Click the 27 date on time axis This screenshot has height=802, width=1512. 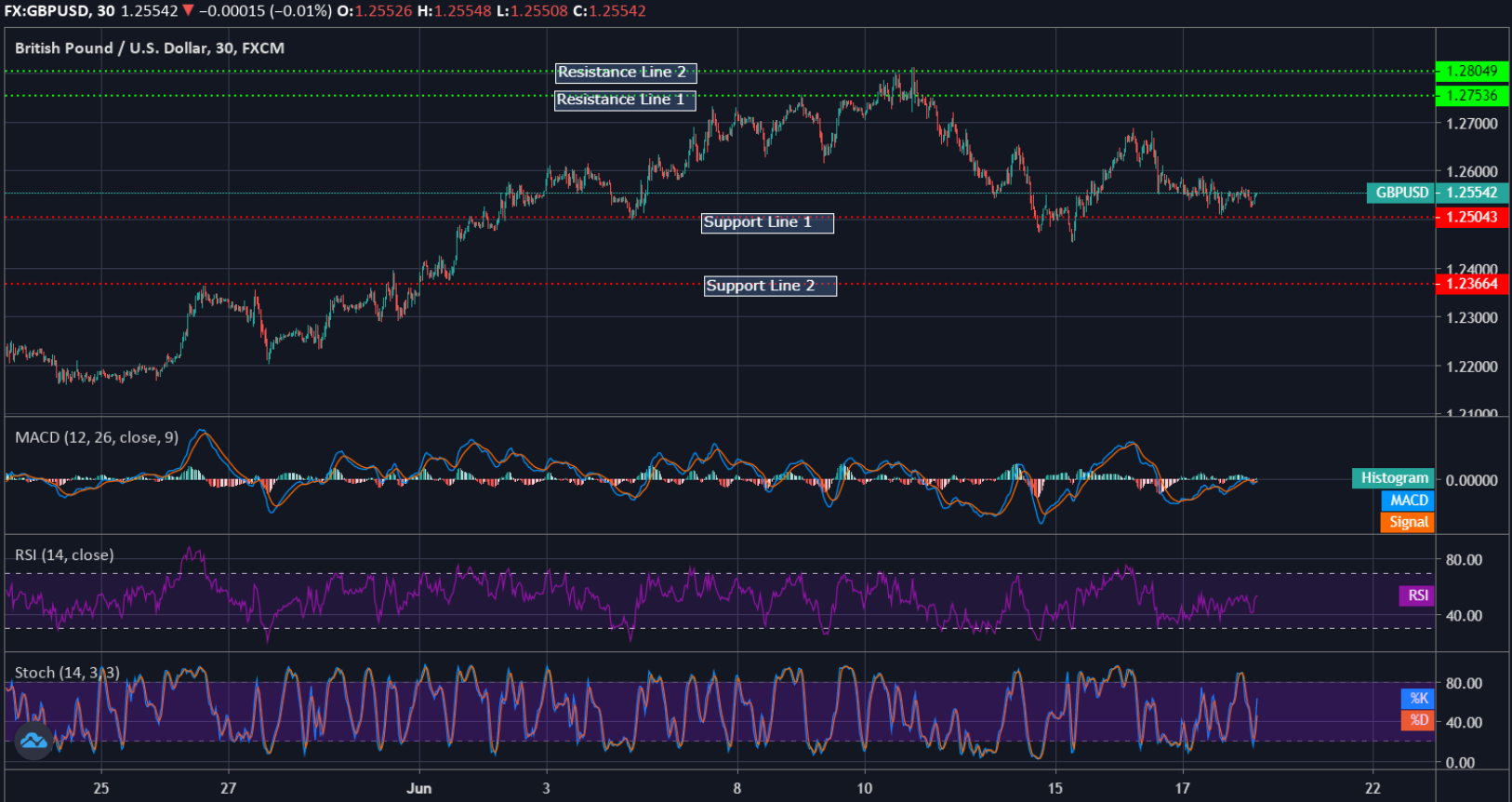(228, 788)
